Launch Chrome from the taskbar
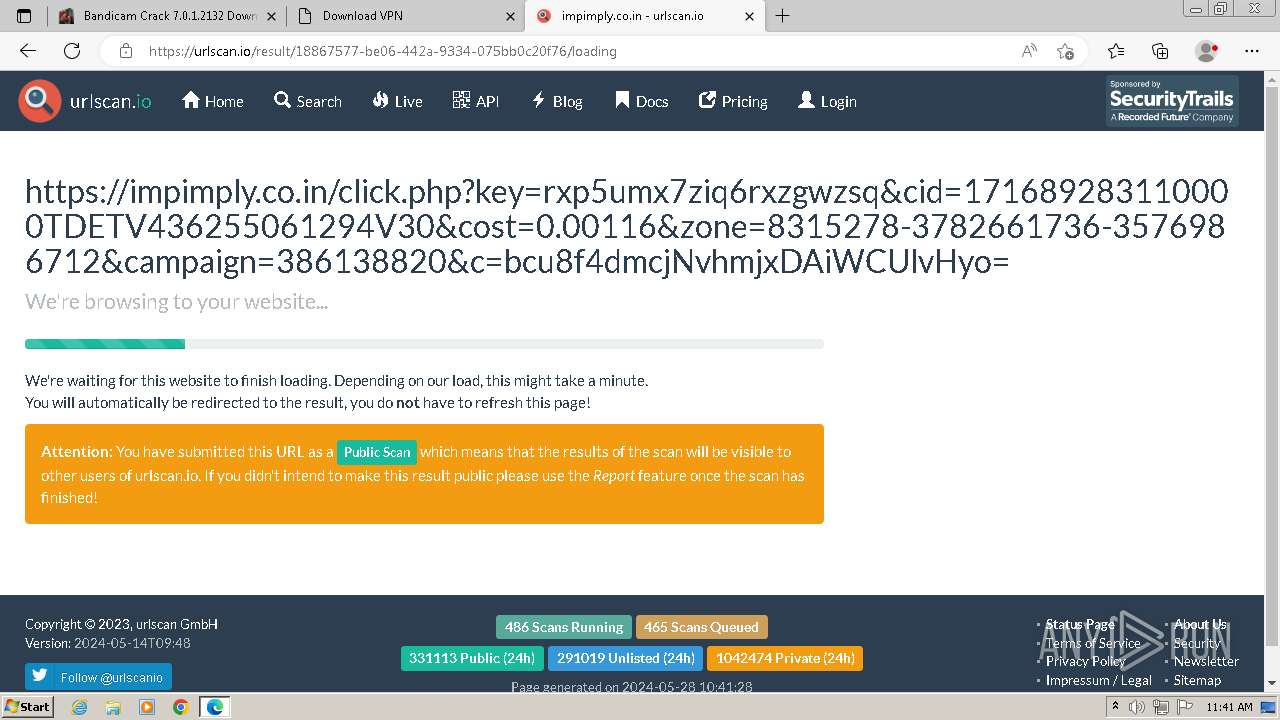 tap(180, 707)
